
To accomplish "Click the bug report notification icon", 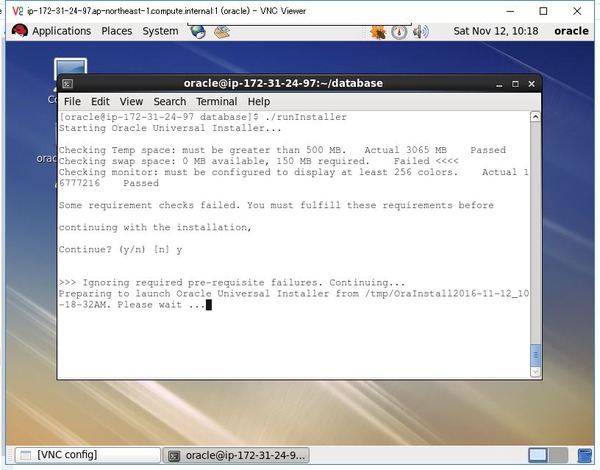I will pyautogui.click(x=378, y=32).
